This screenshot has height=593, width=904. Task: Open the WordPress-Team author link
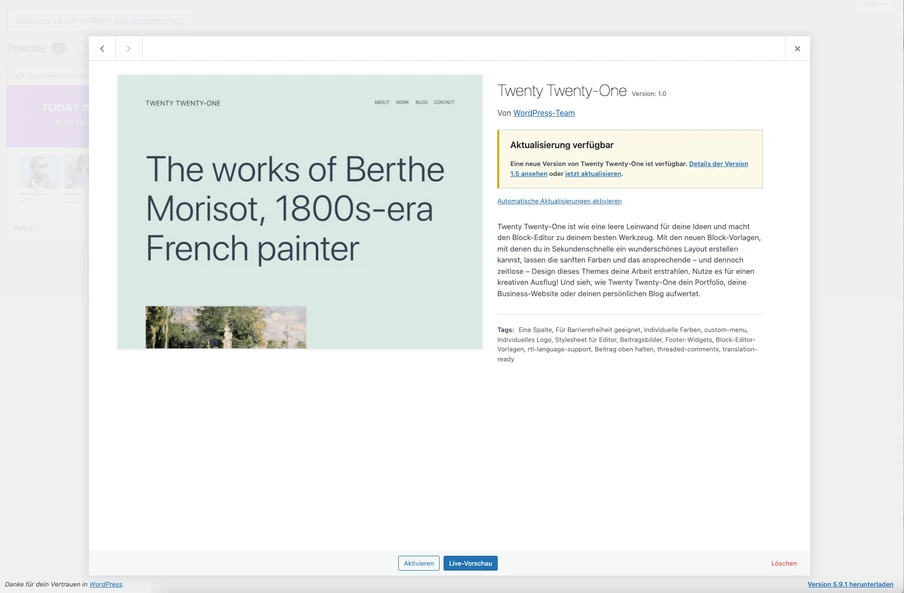click(544, 113)
